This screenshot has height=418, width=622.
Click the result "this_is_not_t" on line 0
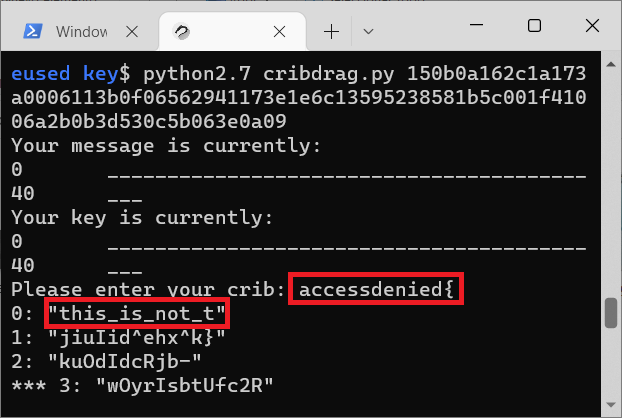(x=137, y=313)
